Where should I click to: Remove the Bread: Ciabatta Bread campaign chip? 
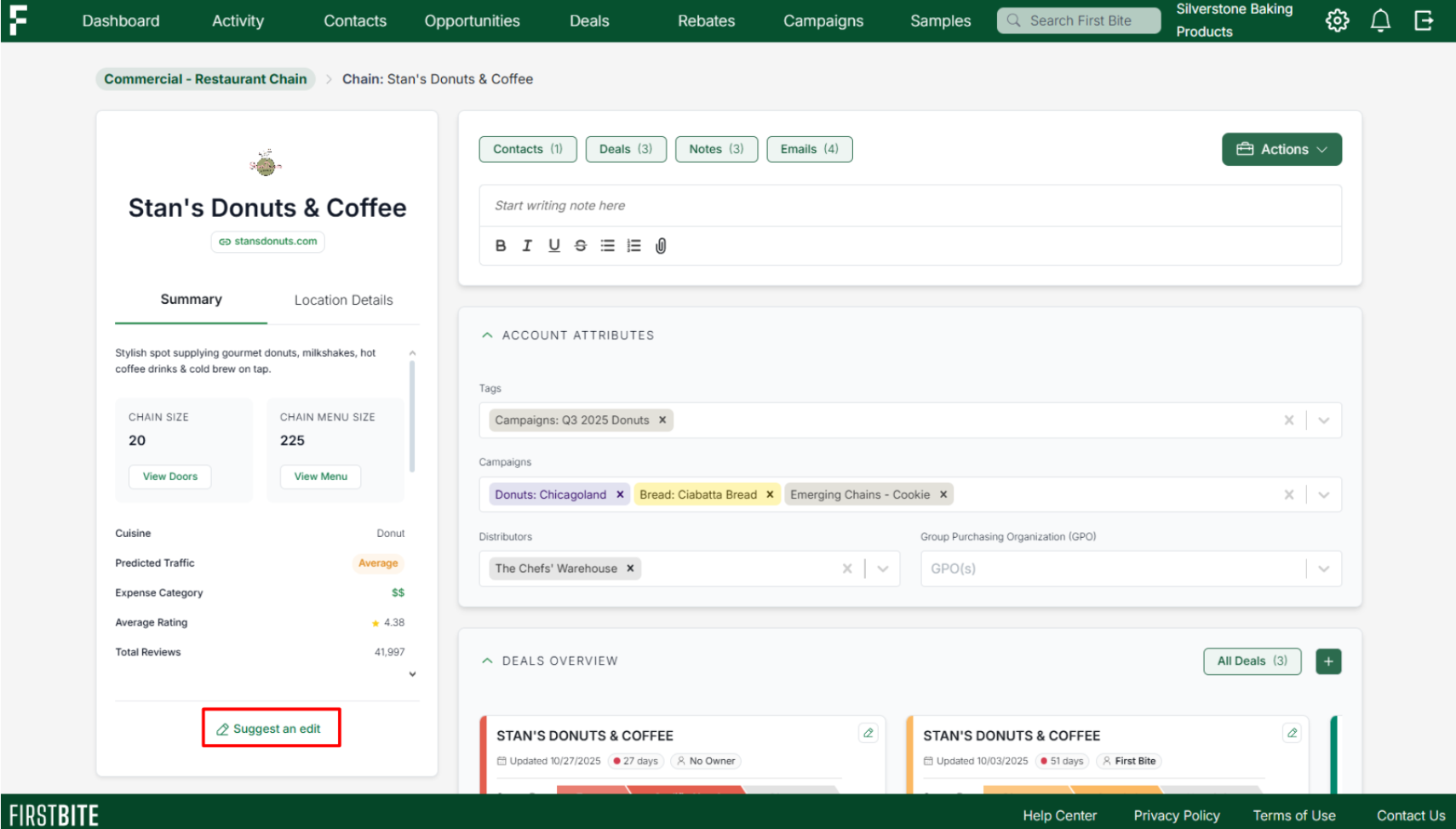[770, 495]
